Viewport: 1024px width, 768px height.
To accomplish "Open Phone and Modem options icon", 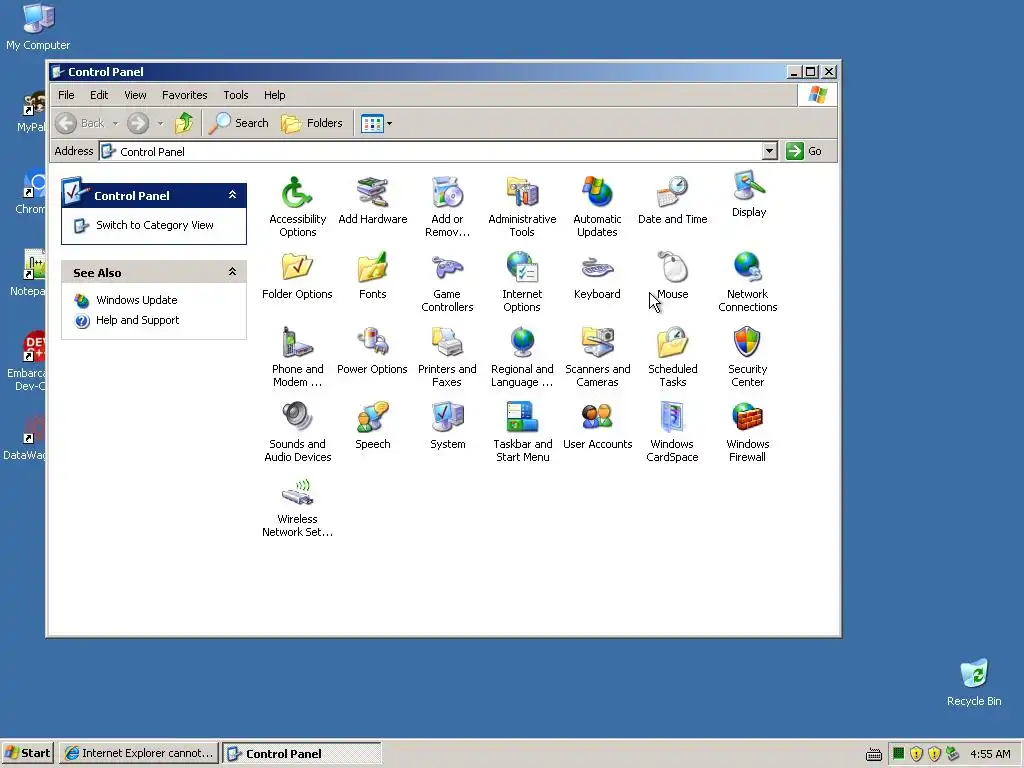I will [297, 357].
